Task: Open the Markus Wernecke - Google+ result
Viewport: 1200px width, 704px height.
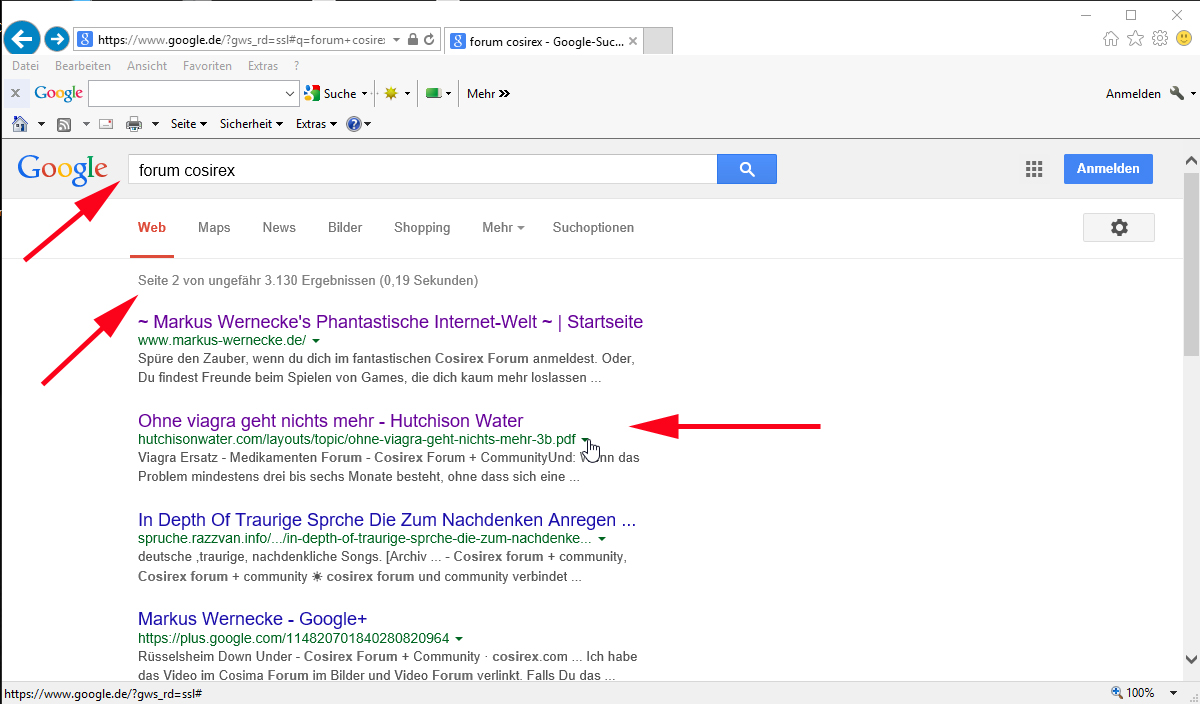Action: click(x=252, y=619)
